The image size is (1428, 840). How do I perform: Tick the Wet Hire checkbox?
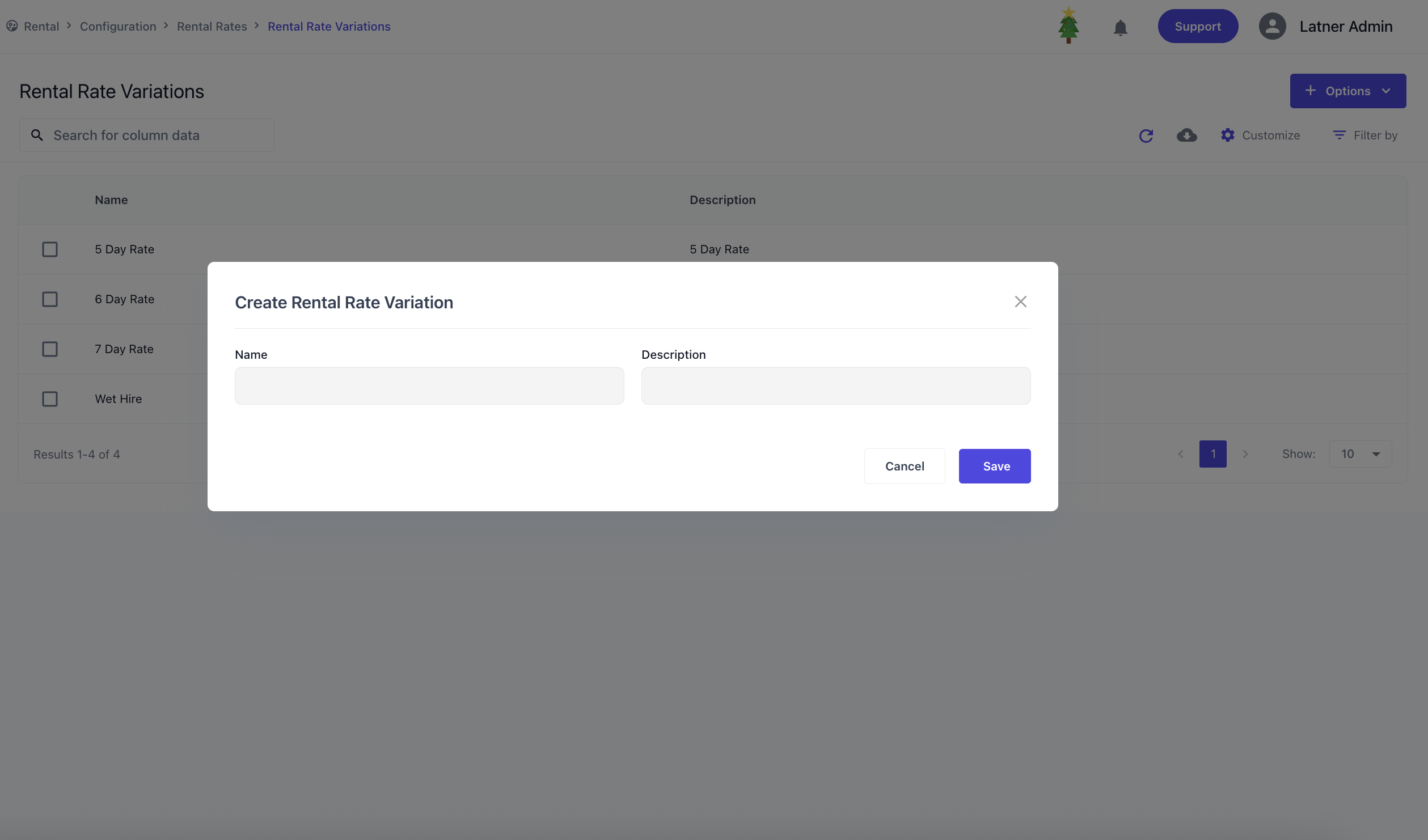click(50, 399)
